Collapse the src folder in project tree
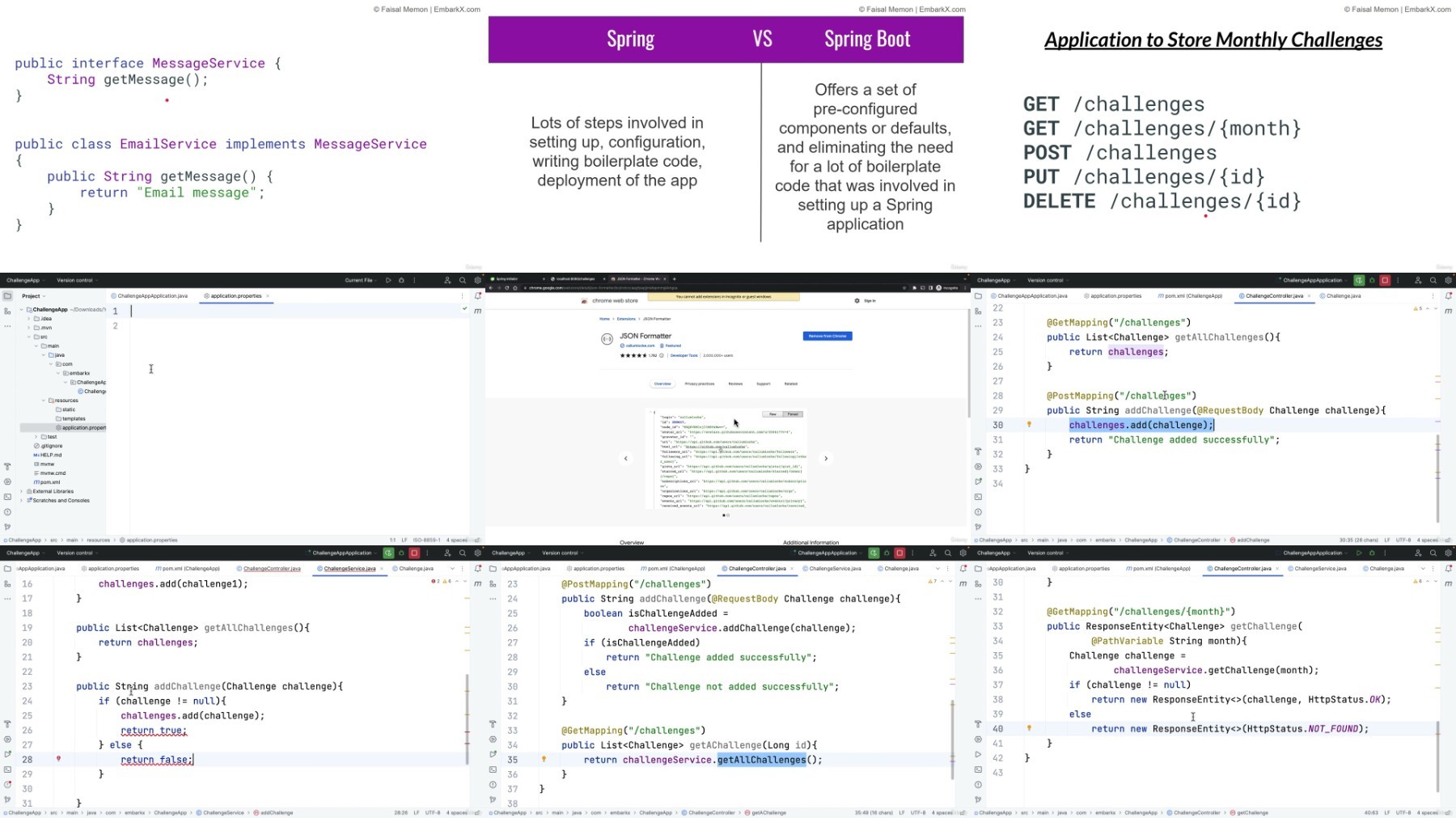The height and width of the screenshot is (818, 1456). (28, 337)
